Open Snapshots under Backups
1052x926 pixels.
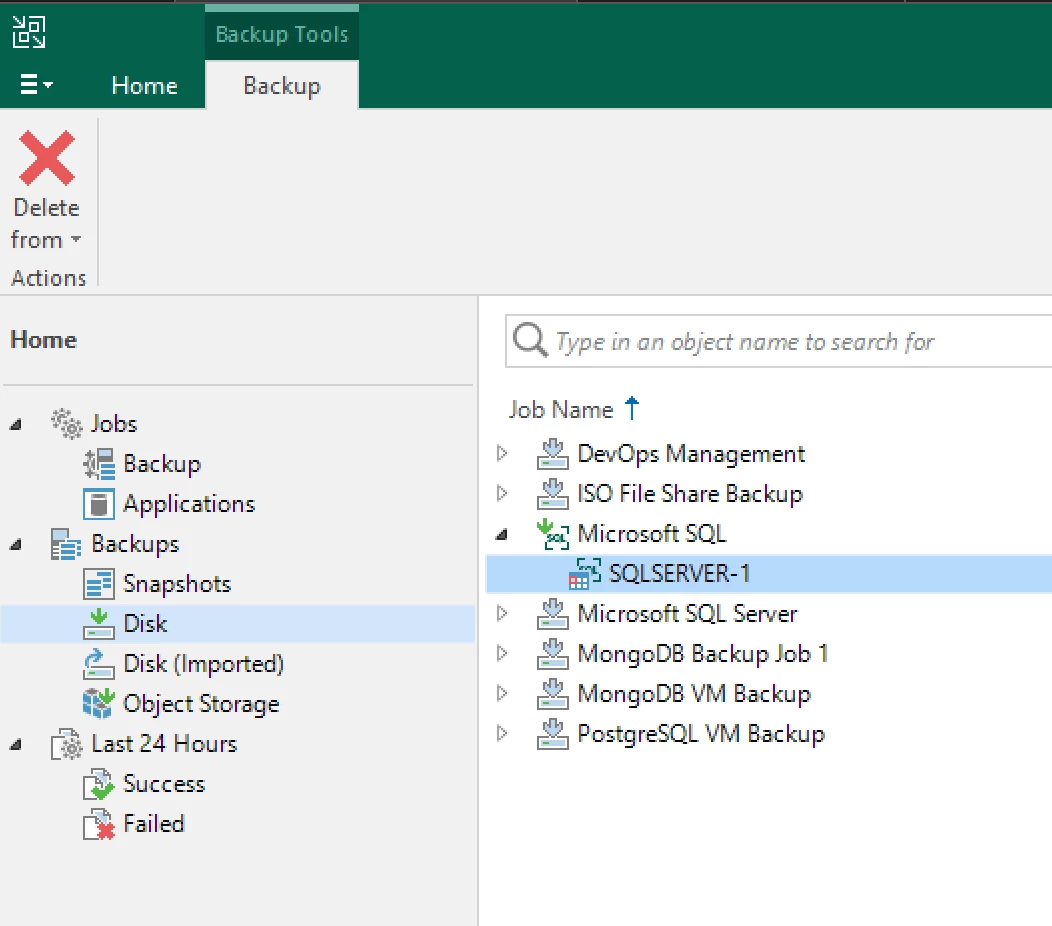tap(177, 584)
